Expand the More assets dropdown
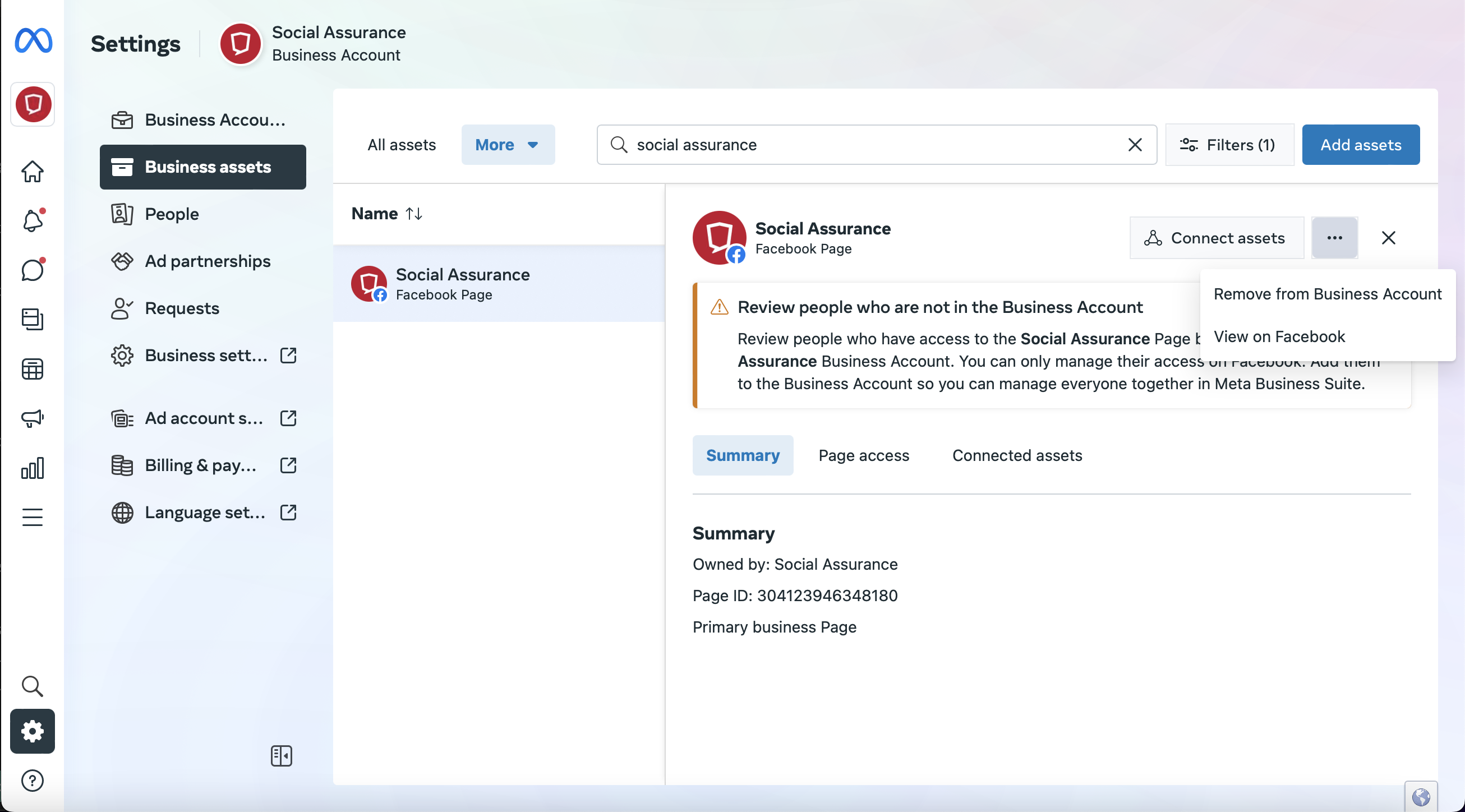The width and height of the screenshot is (1465, 812). pyautogui.click(x=507, y=145)
